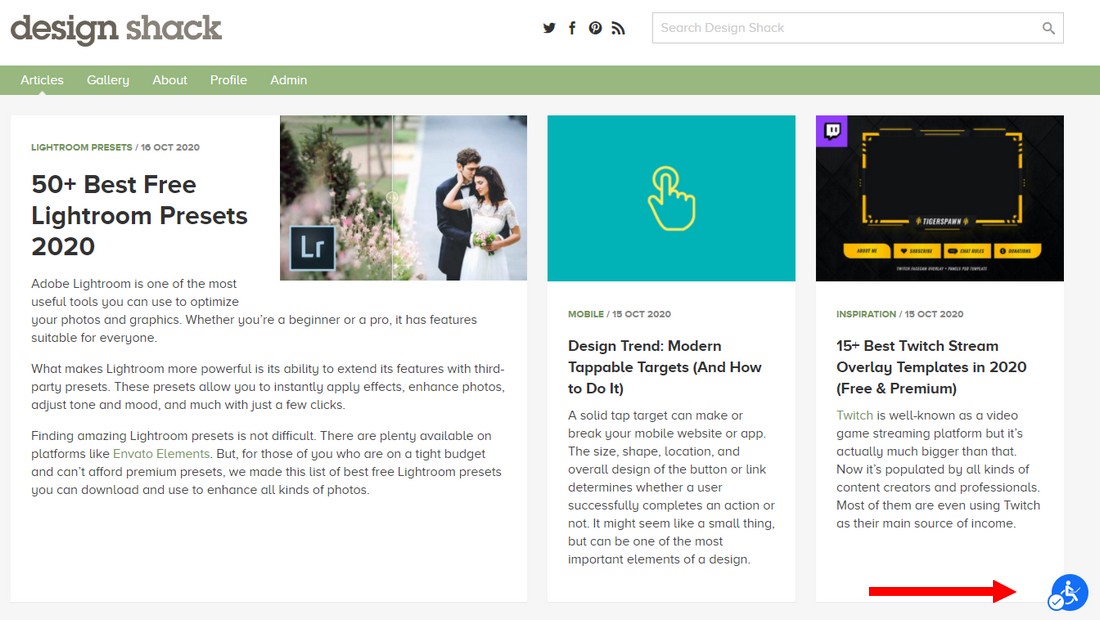This screenshot has width=1100, height=620.
Task: Click the 'A solid tap target can make' excerpt
Action: 671,487
